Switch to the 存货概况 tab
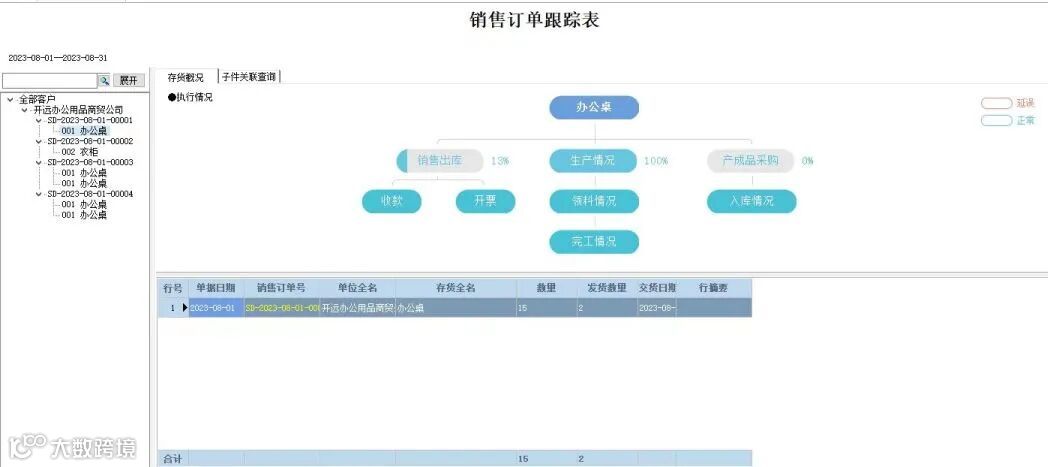This screenshot has width=1048, height=467. (185, 77)
